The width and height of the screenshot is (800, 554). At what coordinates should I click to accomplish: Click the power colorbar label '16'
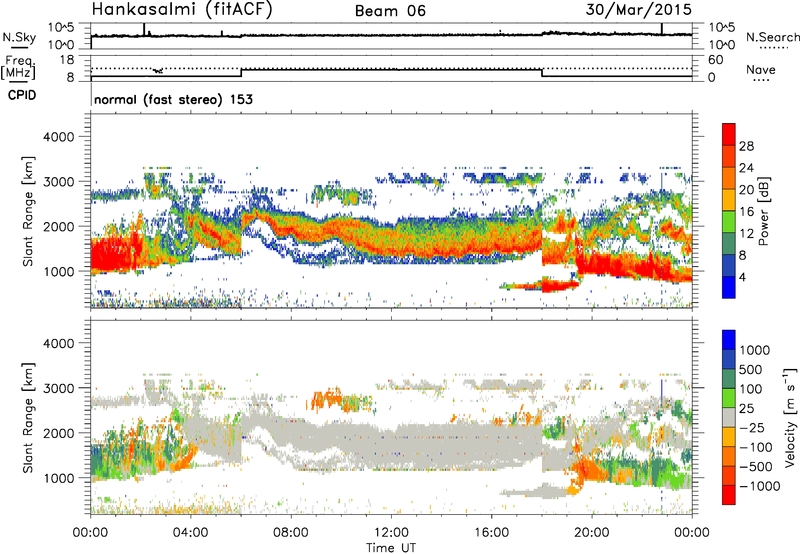pyautogui.click(x=746, y=211)
